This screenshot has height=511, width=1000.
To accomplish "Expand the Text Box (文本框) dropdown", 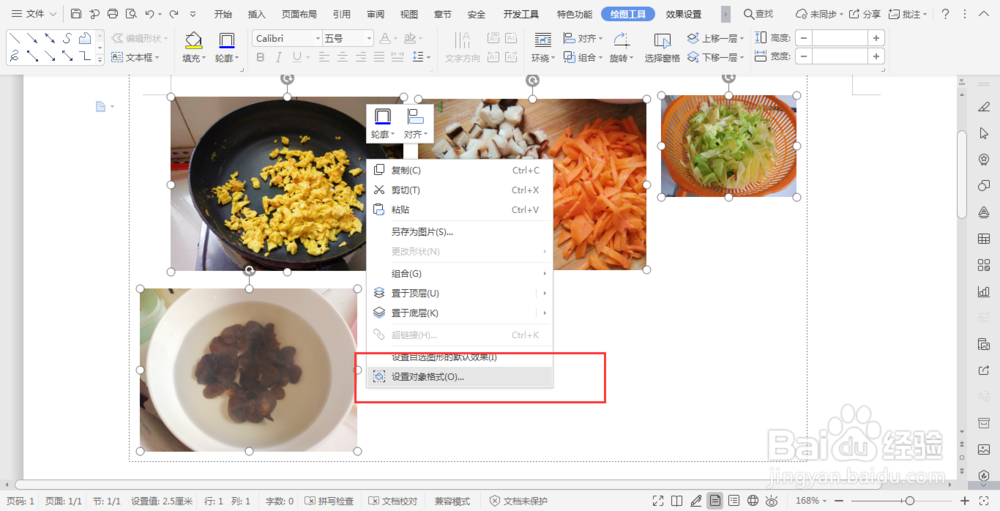I will [x=157, y=57].
